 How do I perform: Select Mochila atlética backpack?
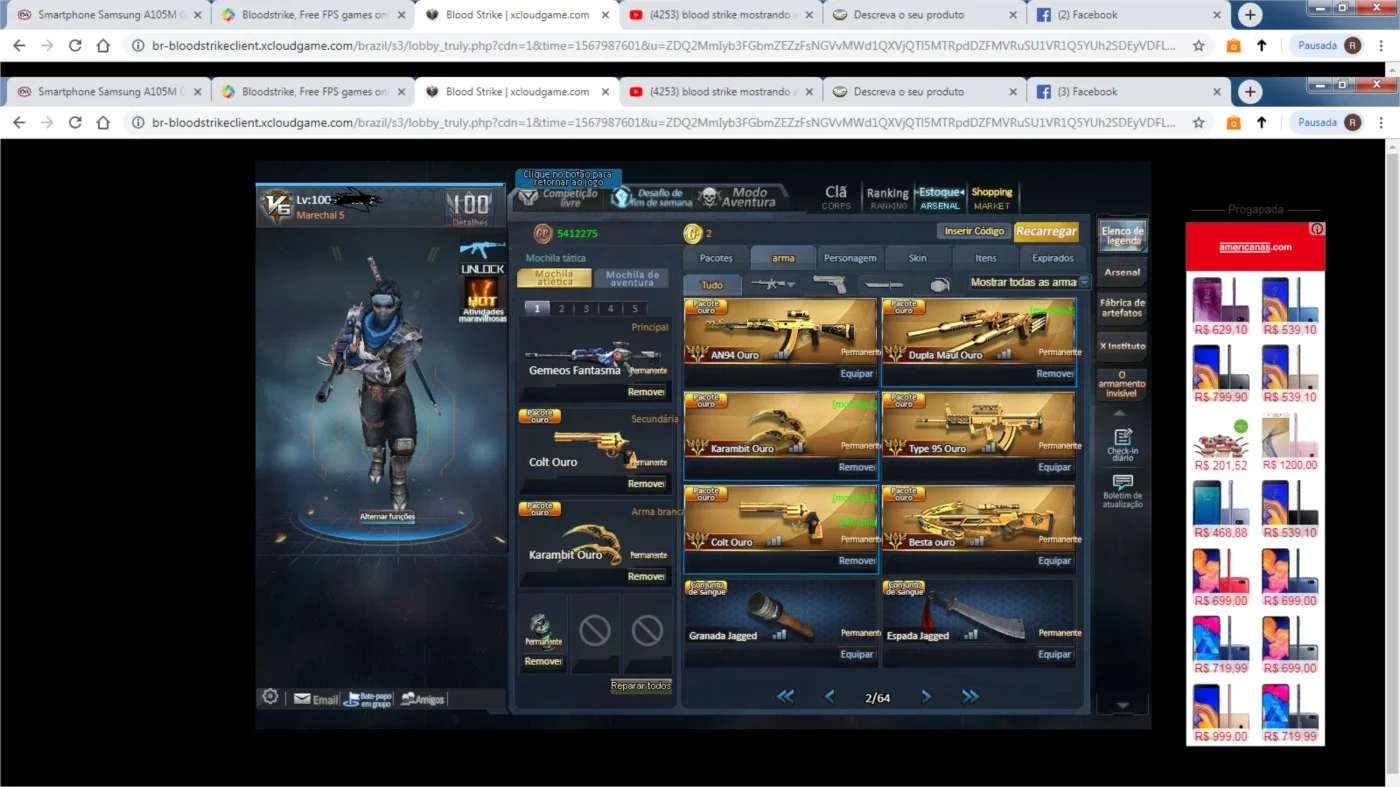coord(554,279)
